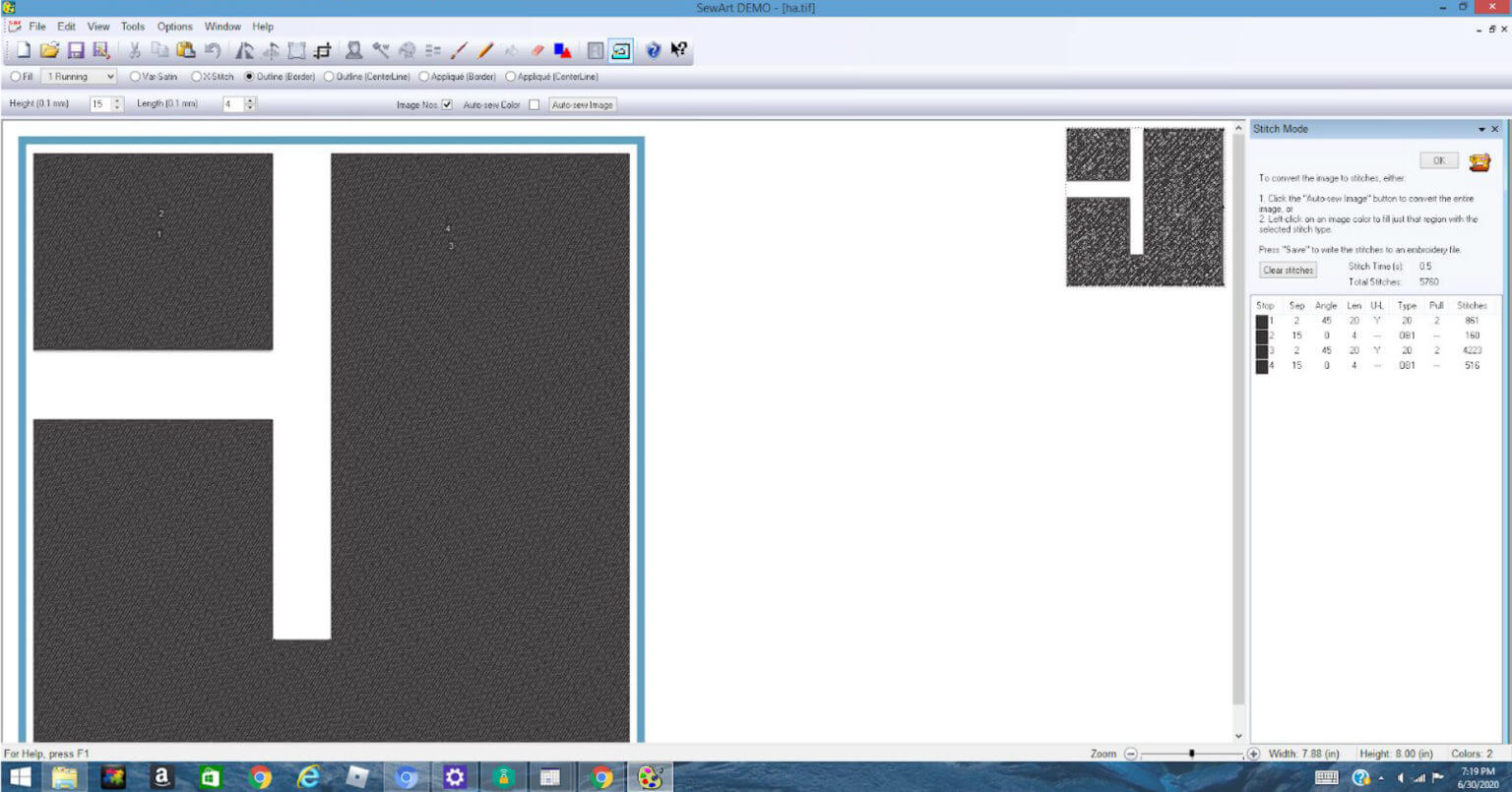Create a new file with the blank page icon
The height and width of the screenshot is (792, 1512).
click(23, 50)
